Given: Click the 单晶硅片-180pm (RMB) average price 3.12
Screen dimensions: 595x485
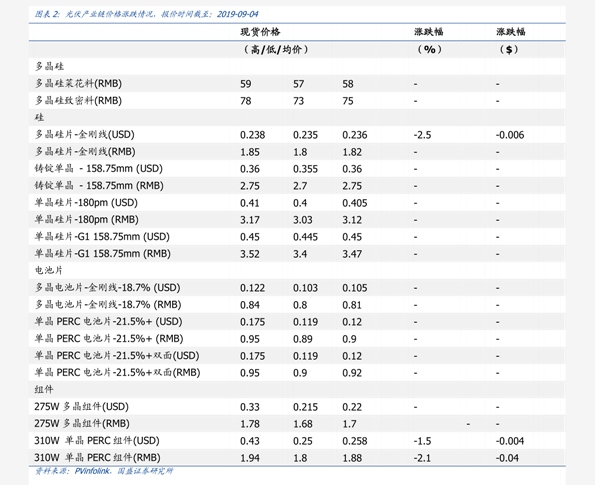Looking at the screenshot, I should coord(352,220).
